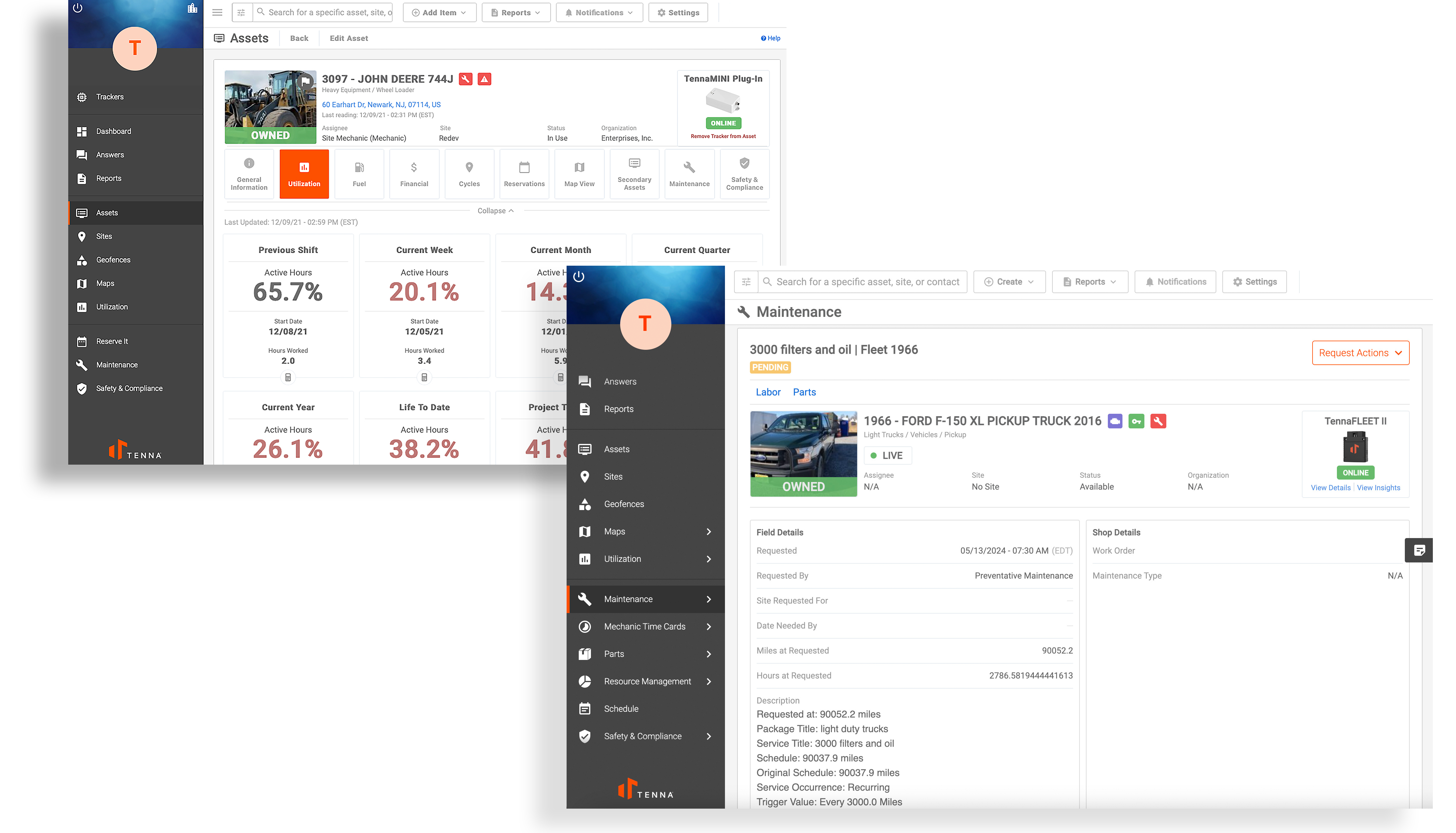Screen dimensions: 1456x833
Task: Open the Add Item dropdown
Action: (439, 12)
